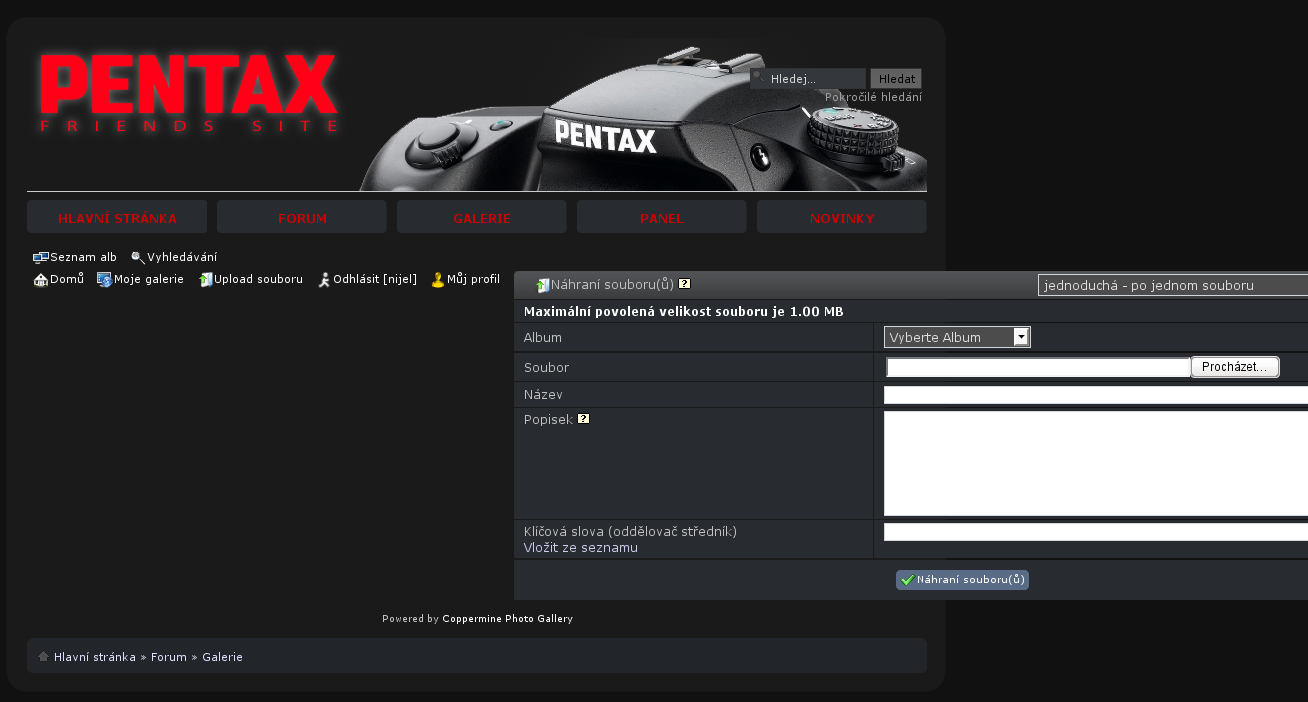This screenshot has width=1308, height=702.
Task: Click the Domů house icon
Action: pos(41,280)
